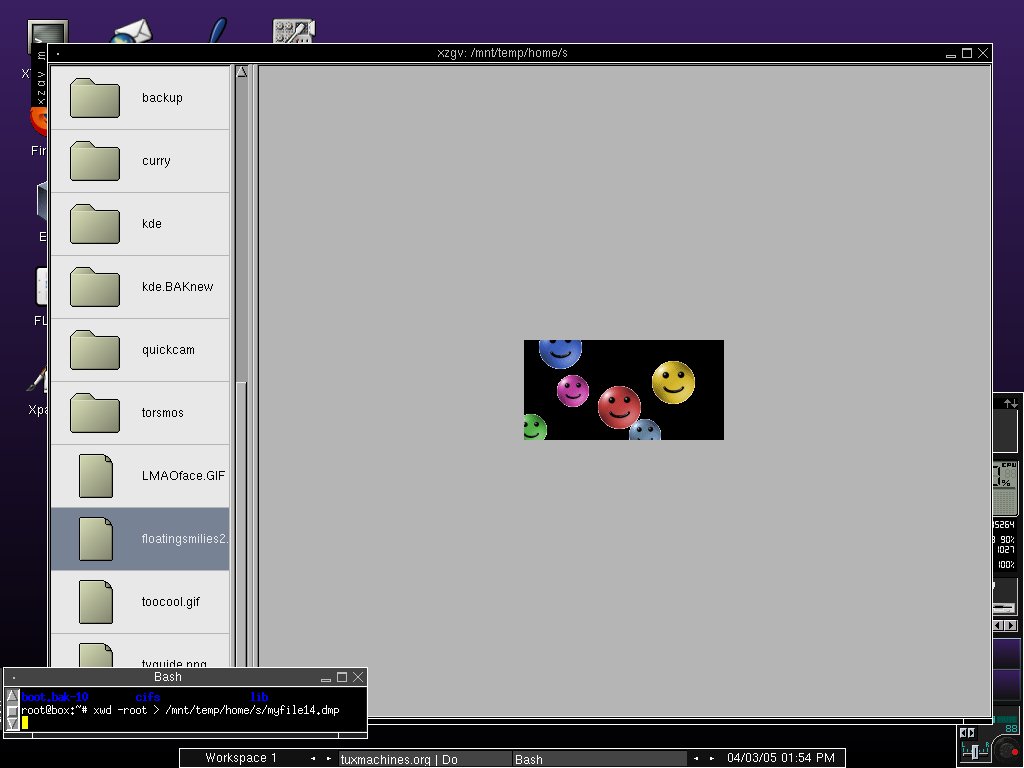Select the toocool.gif file icon
The height and width of the screenshot is (768, 1024).
96,602
